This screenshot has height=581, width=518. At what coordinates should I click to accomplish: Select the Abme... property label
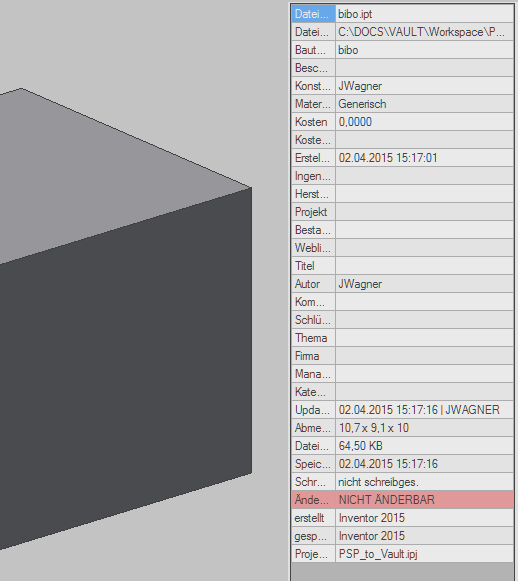(313, 428)
